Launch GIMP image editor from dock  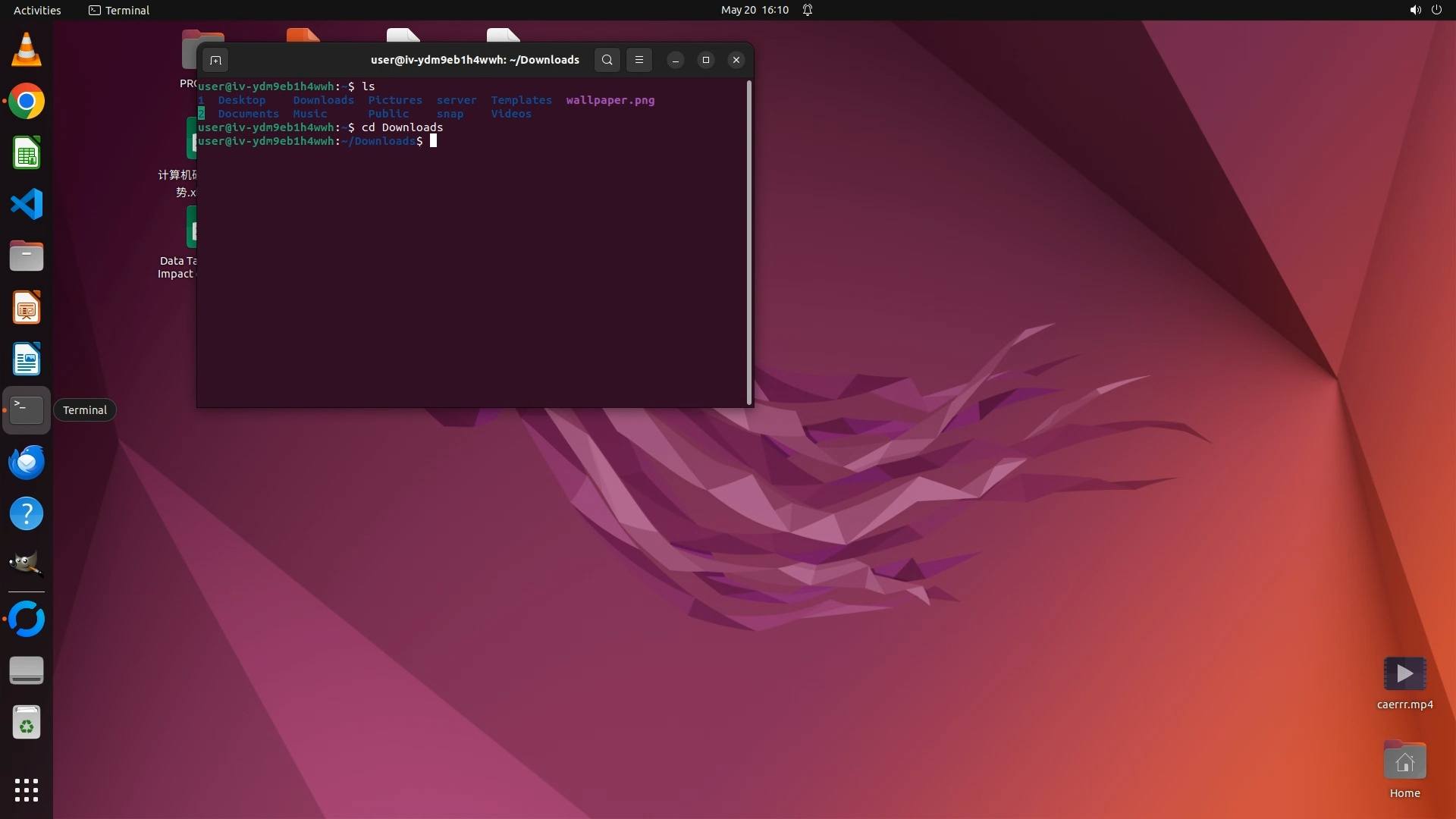(x=27, y=564)
